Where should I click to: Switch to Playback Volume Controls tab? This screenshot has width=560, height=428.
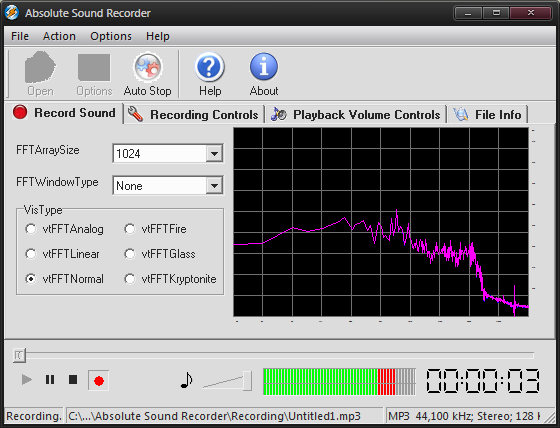tap(356, 115)
